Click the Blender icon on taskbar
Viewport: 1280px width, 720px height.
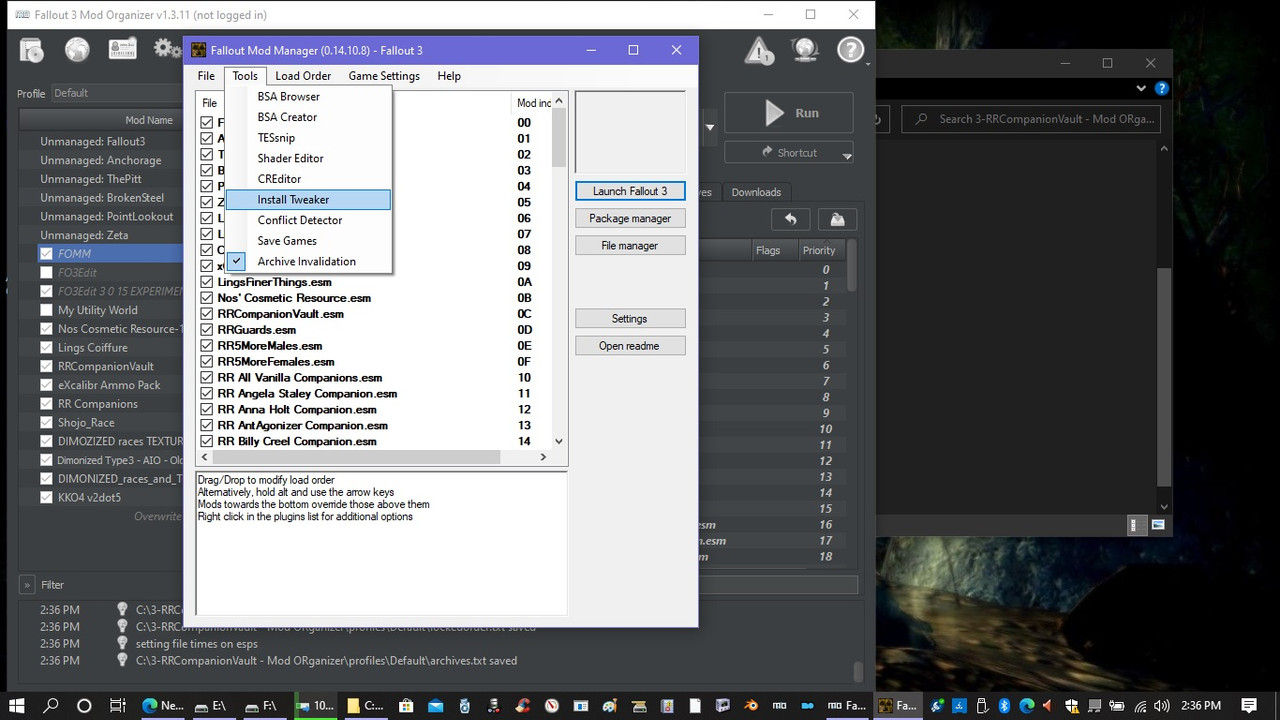752,705
